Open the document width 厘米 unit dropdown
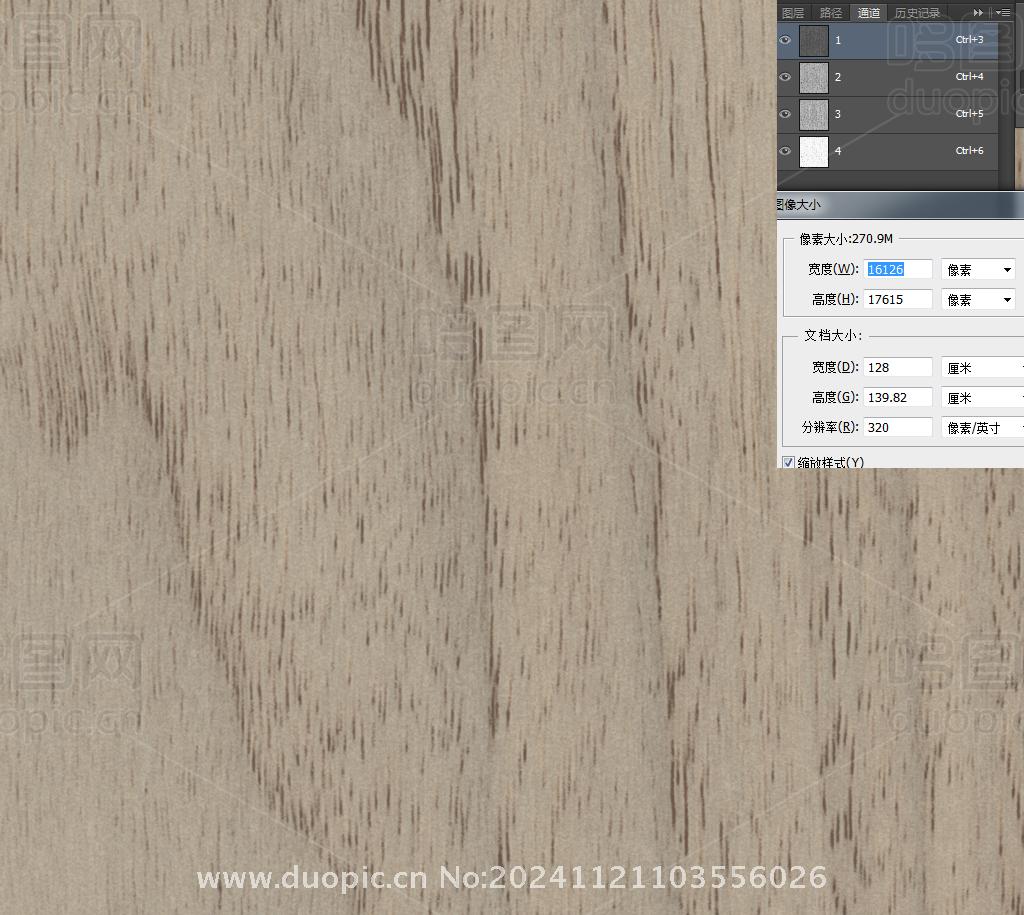The width and height of the screenshot is (1024, 915). (x=982, y=368)
